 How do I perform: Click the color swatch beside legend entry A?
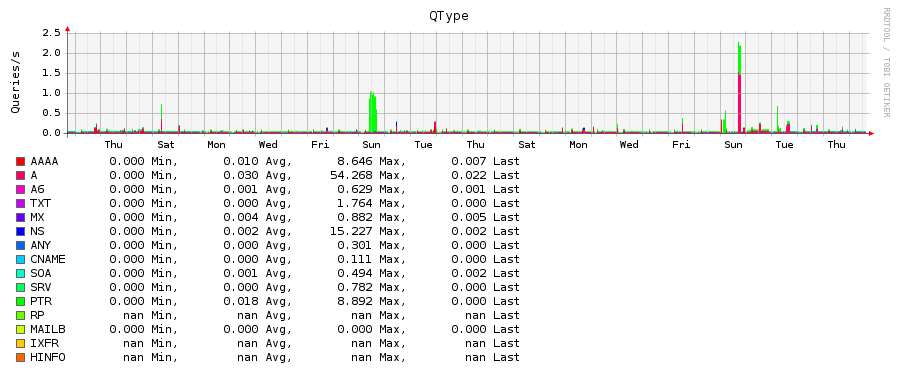point(20,175)
